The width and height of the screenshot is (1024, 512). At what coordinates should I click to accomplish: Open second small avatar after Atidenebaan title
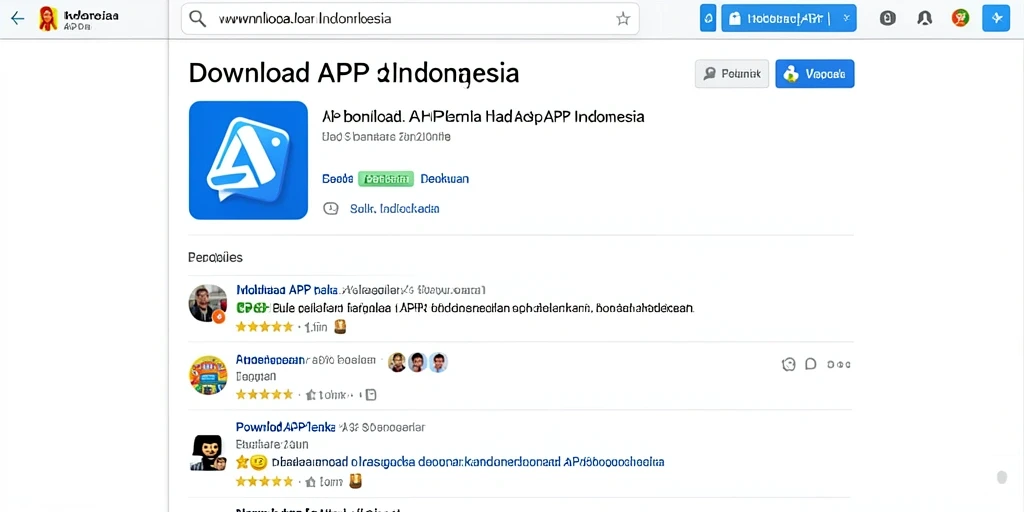(x=417, y=362)
